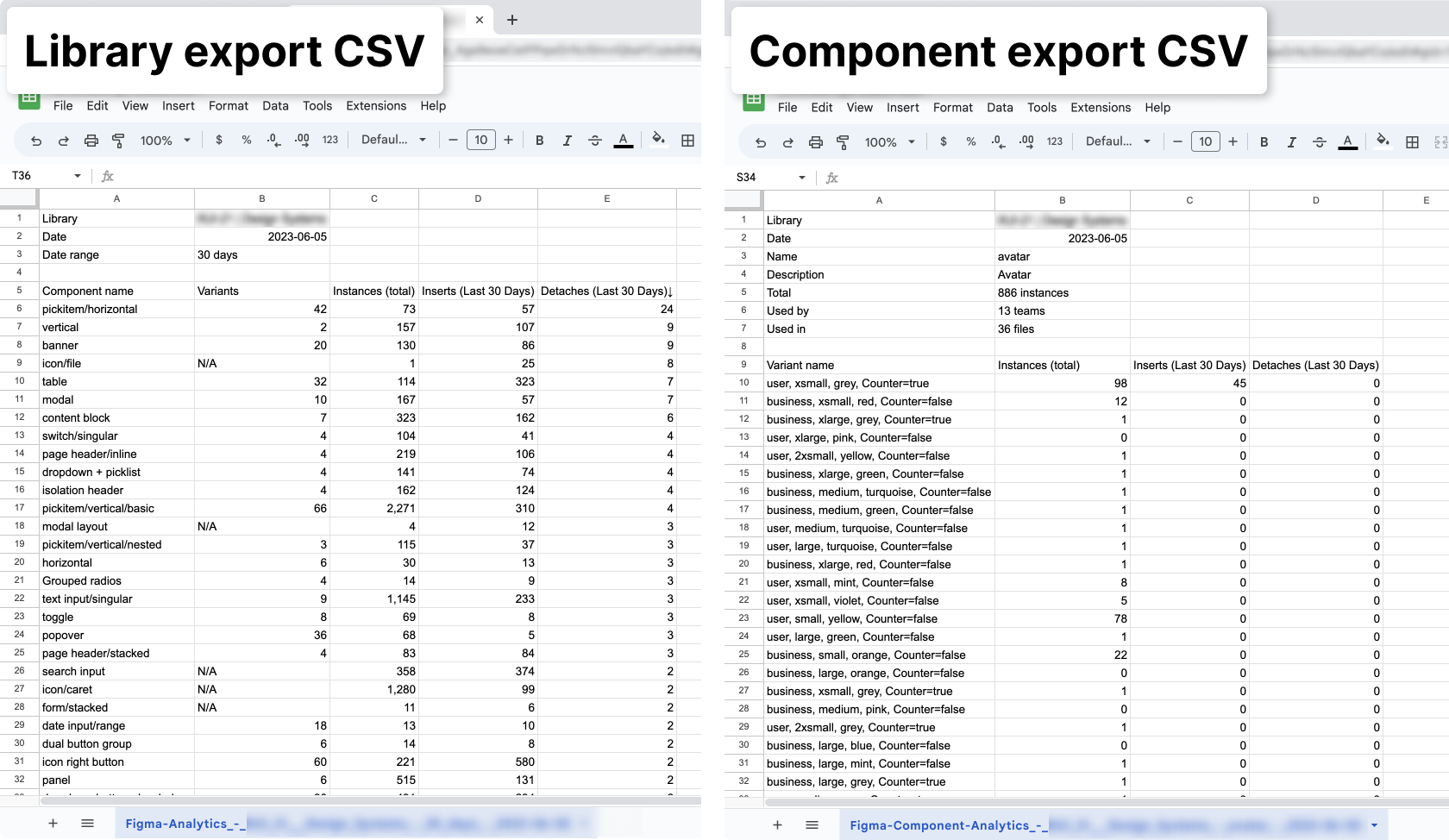This screenshot has height=840, width=1449.
Task: Format as currency in Component export toolbar
Action: tap(944, 141)
